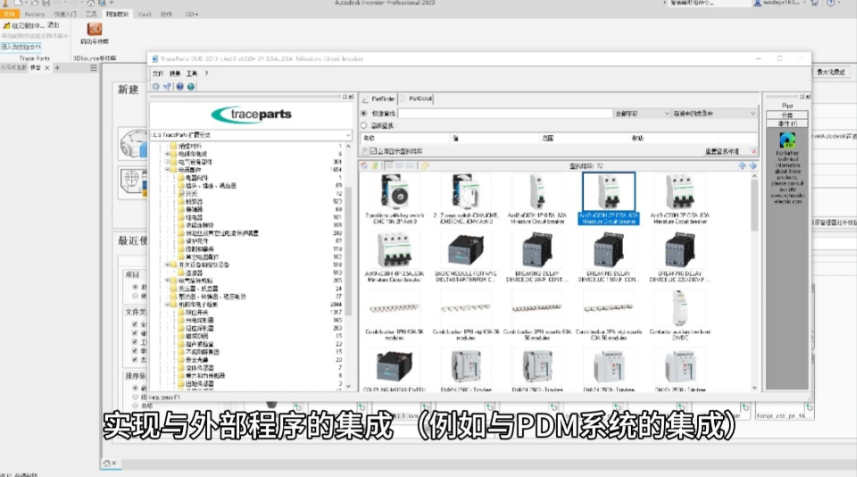Close the 模型 browser tab with its X
857x477 pixels.
coord(47,68)
